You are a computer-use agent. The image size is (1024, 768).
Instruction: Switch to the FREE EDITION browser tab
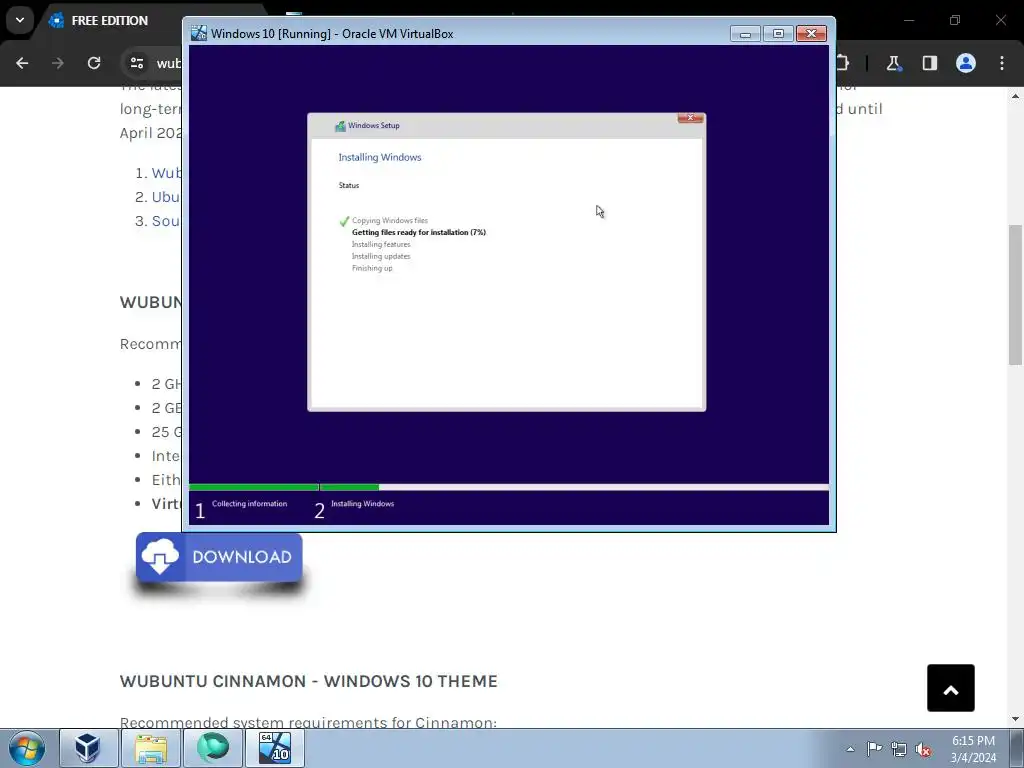coord(109,21)
